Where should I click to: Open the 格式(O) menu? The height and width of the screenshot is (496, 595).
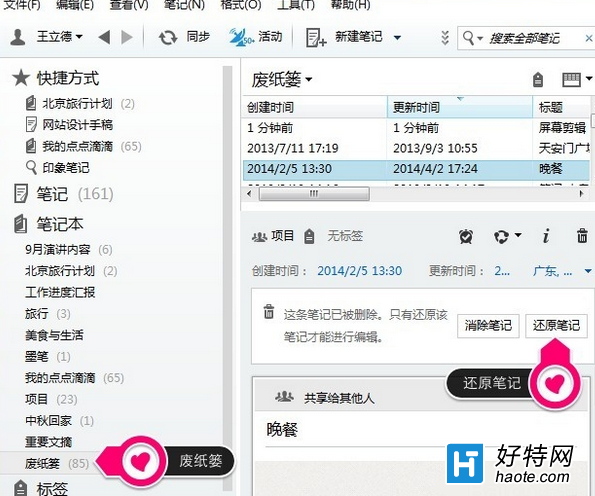coord(241,5)
